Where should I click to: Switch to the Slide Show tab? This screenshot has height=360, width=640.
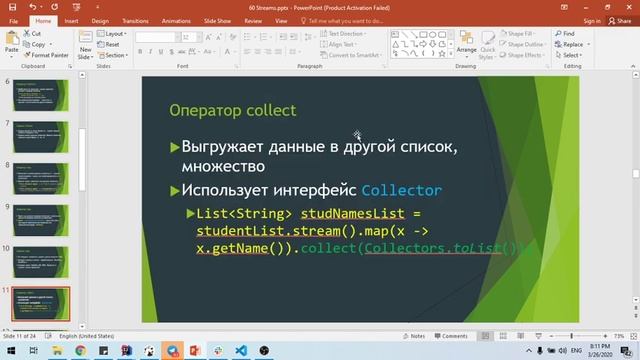point(217,21)
